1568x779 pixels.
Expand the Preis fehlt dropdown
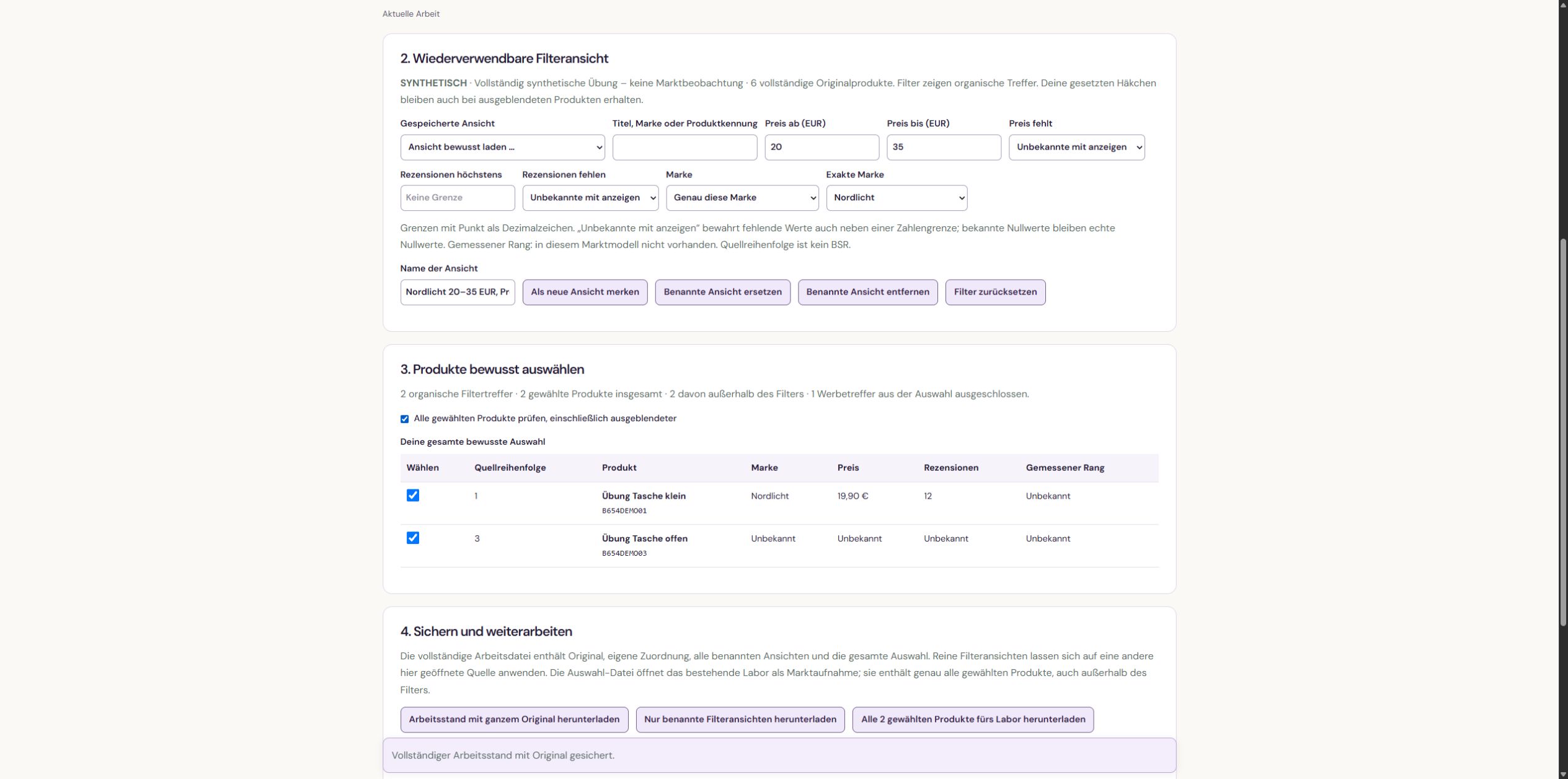(x=1076, y=147)
